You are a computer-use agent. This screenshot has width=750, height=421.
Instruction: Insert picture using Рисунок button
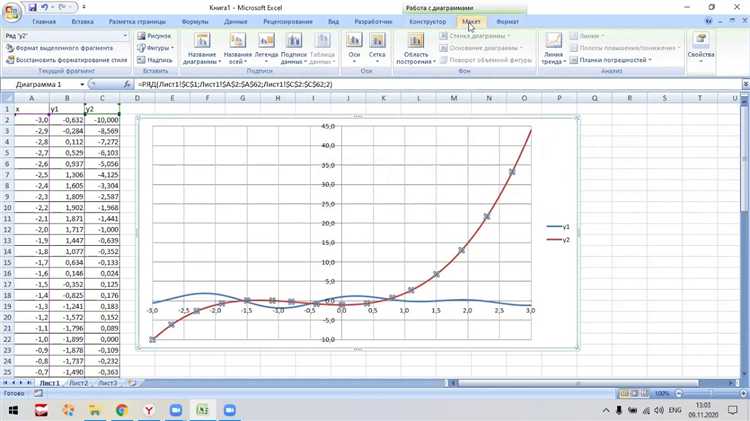coord(154,36)
